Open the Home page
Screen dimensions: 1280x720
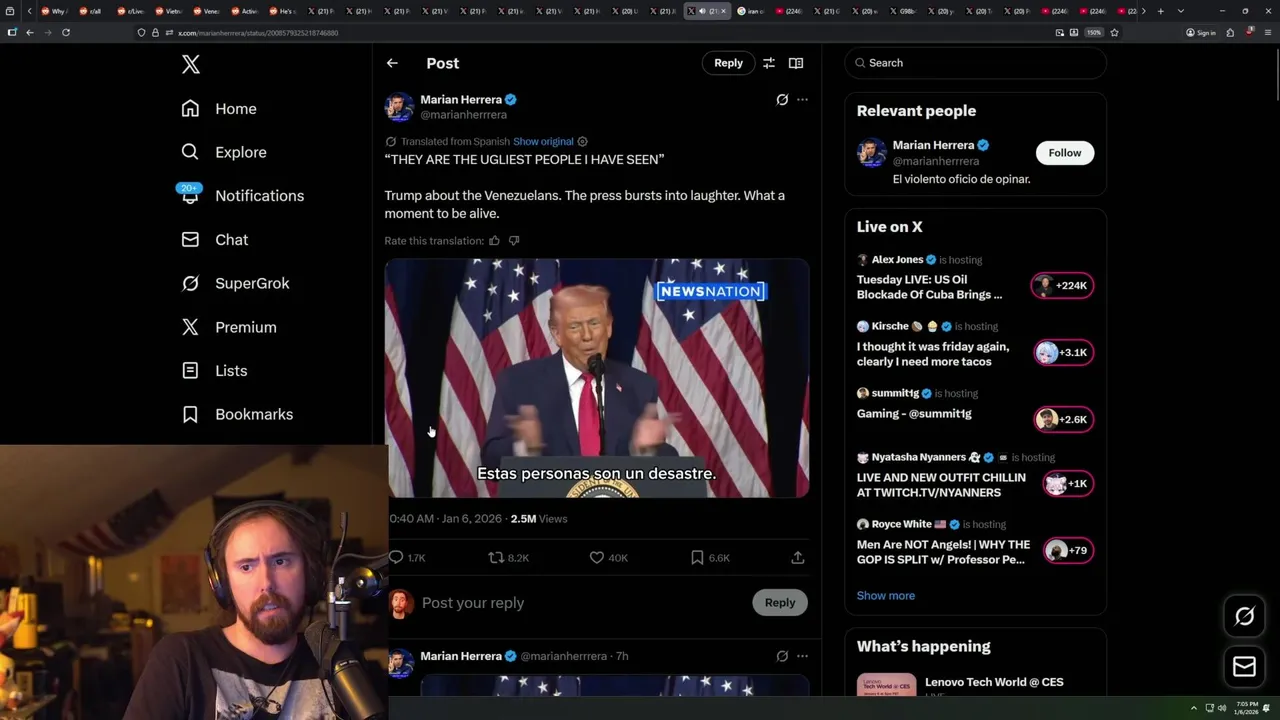pyautogui.click(x=219, y=109)
